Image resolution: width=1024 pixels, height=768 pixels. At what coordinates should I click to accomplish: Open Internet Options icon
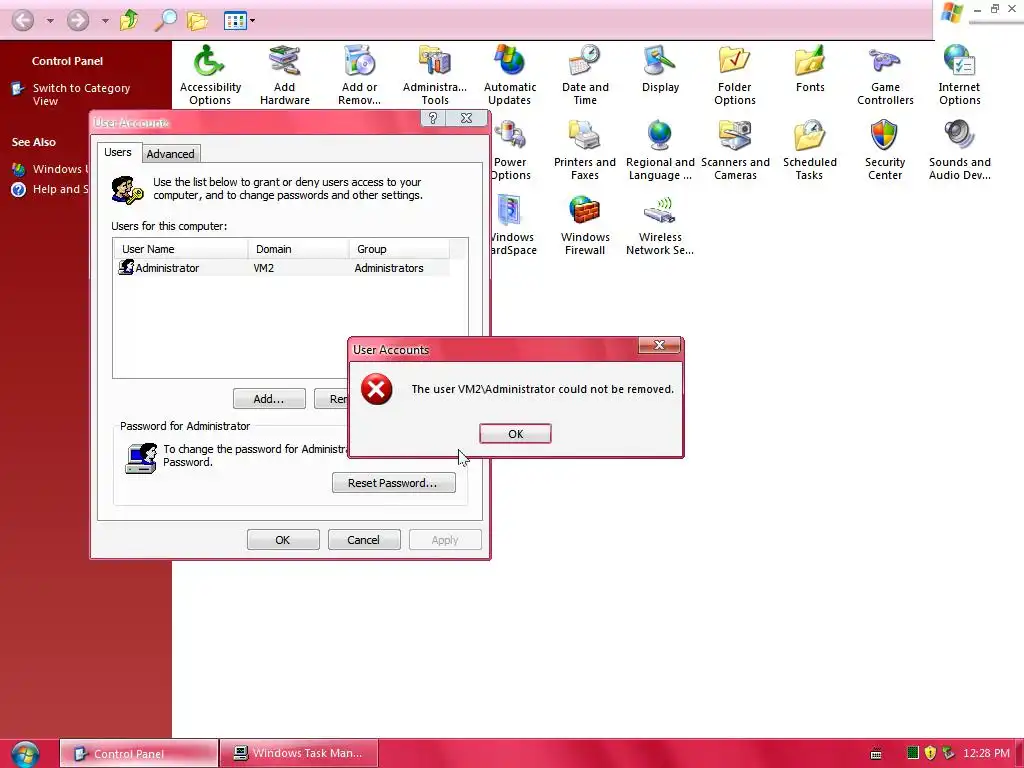959,74
